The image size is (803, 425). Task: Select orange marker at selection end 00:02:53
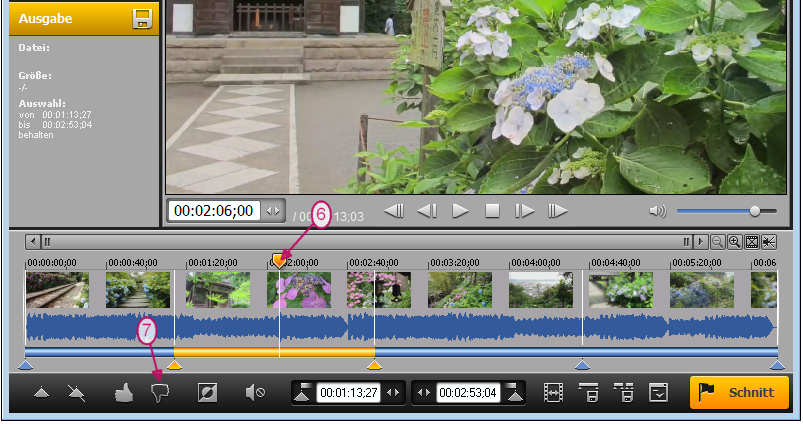click(x=374, y=365)
